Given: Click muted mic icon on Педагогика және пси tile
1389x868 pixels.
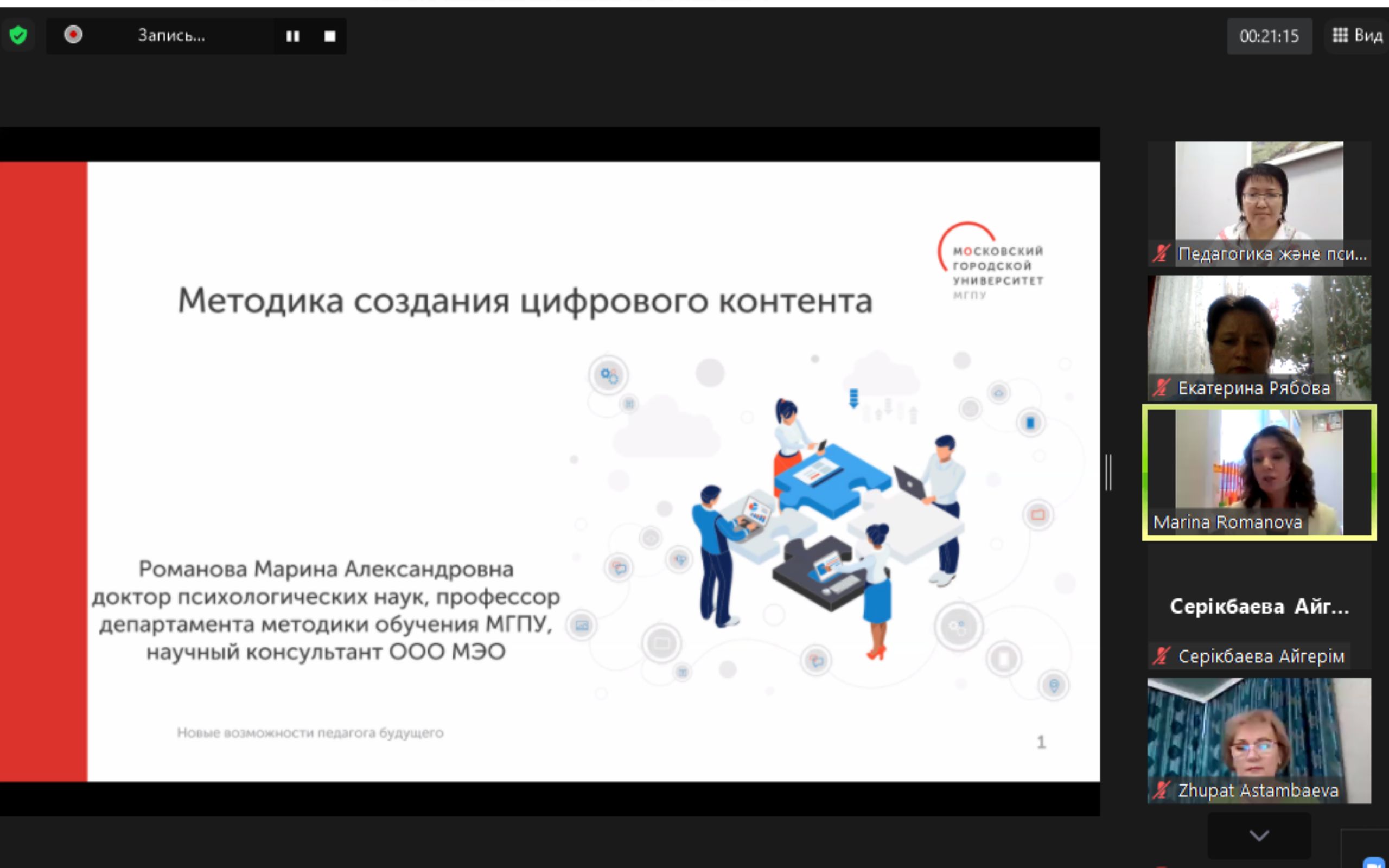Looking at the screenshot, I should point(1161,253).
